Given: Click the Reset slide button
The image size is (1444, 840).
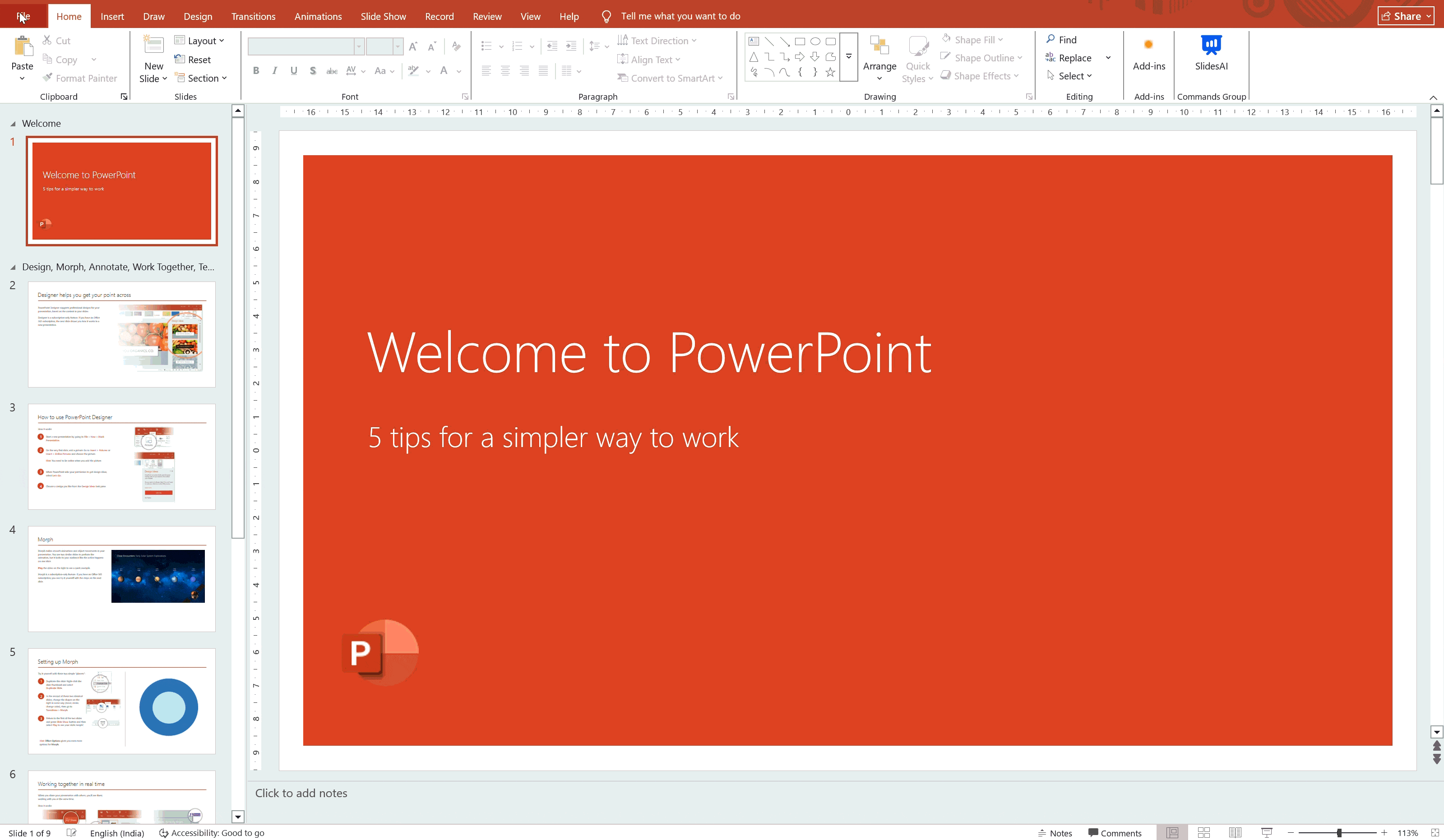Looking at the screenshot, I should click(193, 60).
